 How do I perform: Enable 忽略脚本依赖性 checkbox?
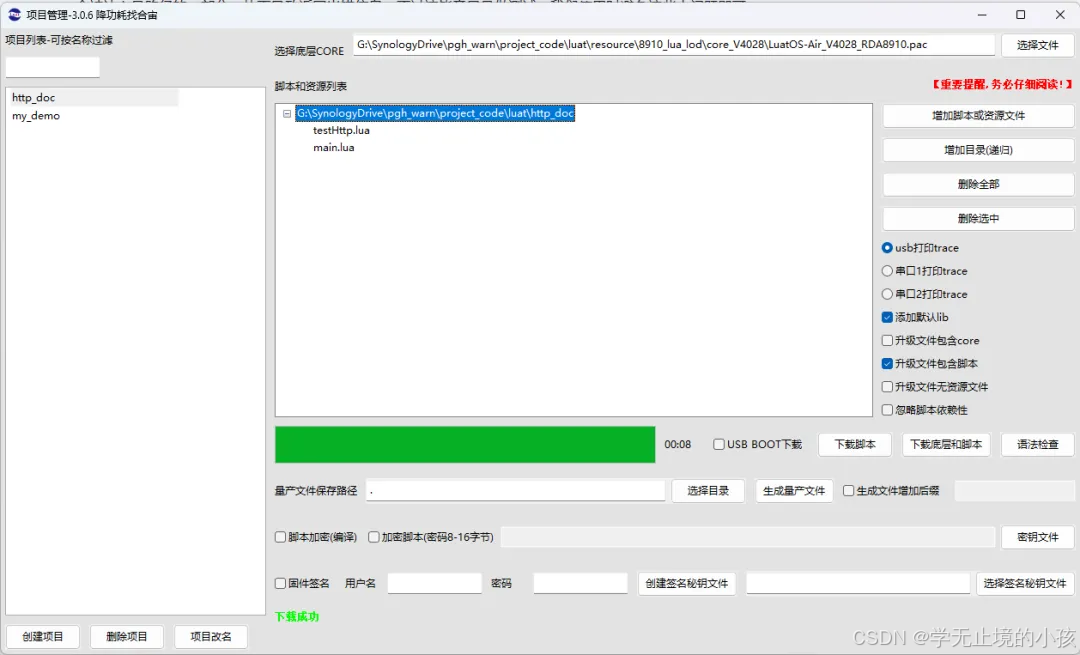[x=887, y=410]
